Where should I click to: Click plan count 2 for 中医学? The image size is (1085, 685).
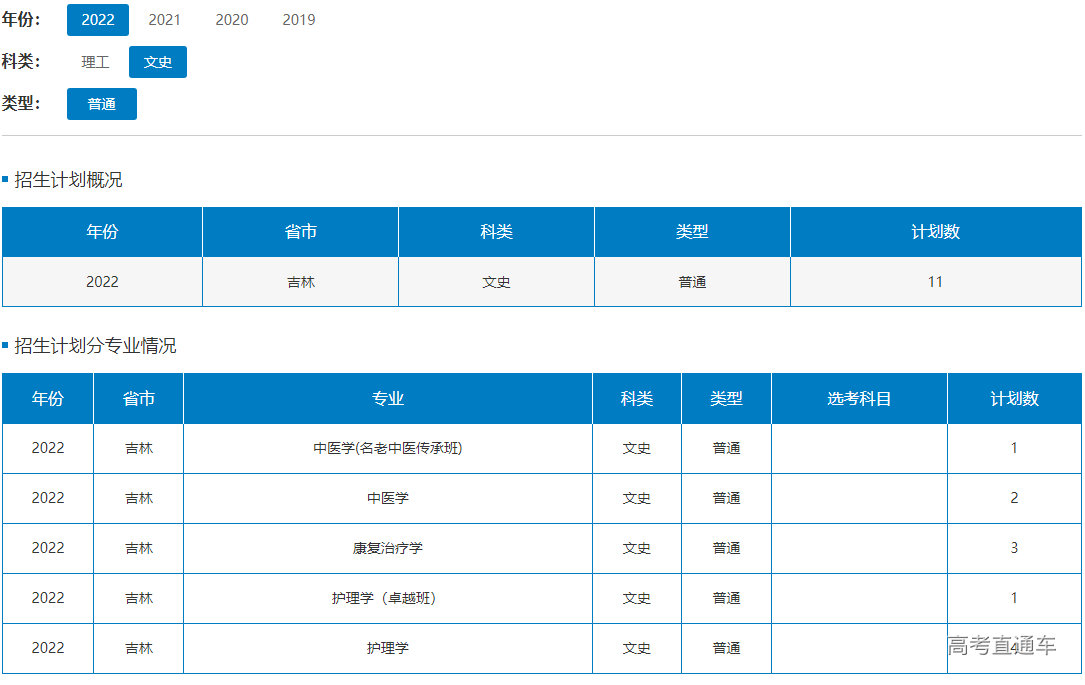1014,498
